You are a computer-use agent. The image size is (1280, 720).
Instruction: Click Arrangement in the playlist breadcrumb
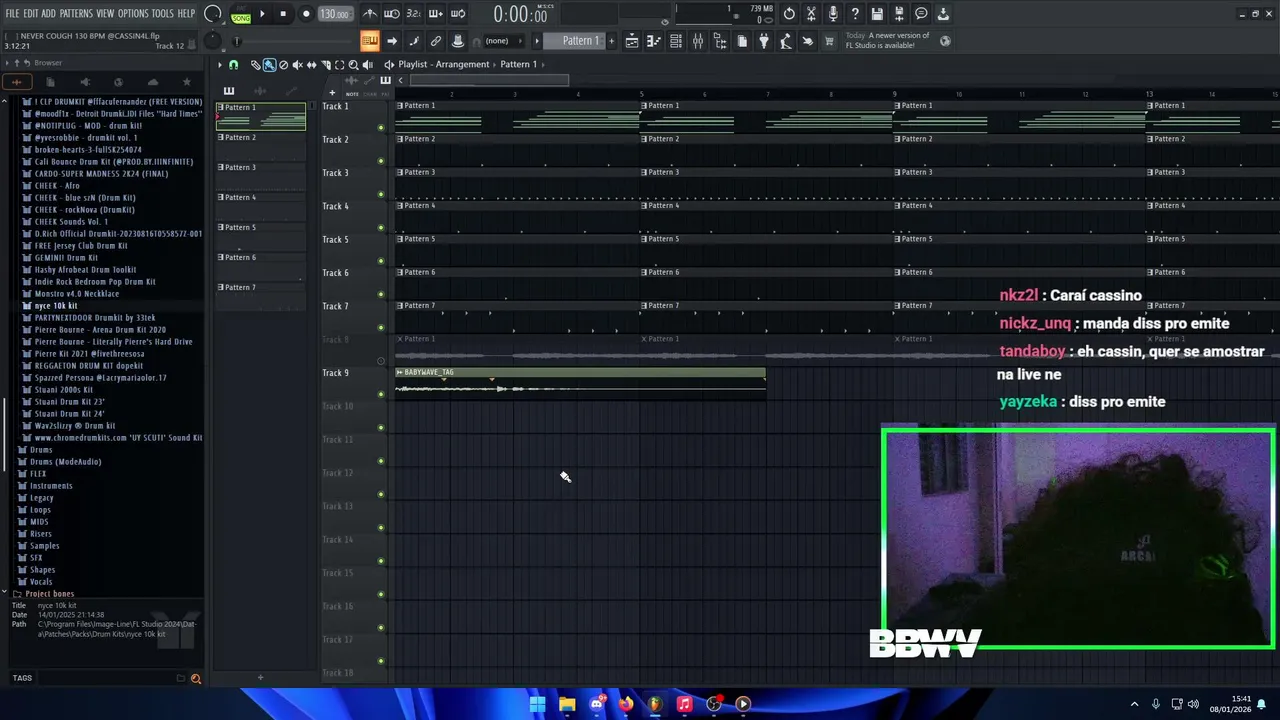pyautogui.click(x=462, y=64)
